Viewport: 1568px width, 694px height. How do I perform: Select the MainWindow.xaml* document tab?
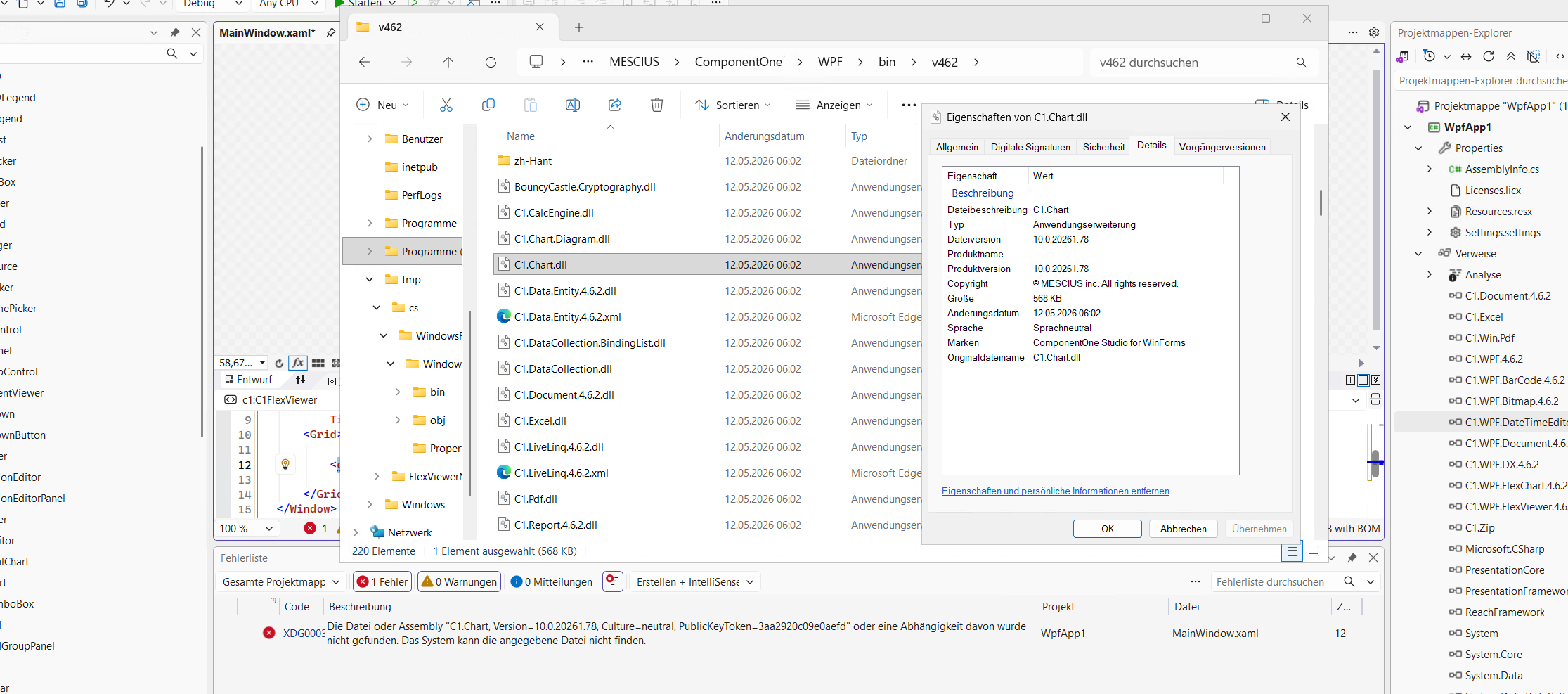[267, 32]
